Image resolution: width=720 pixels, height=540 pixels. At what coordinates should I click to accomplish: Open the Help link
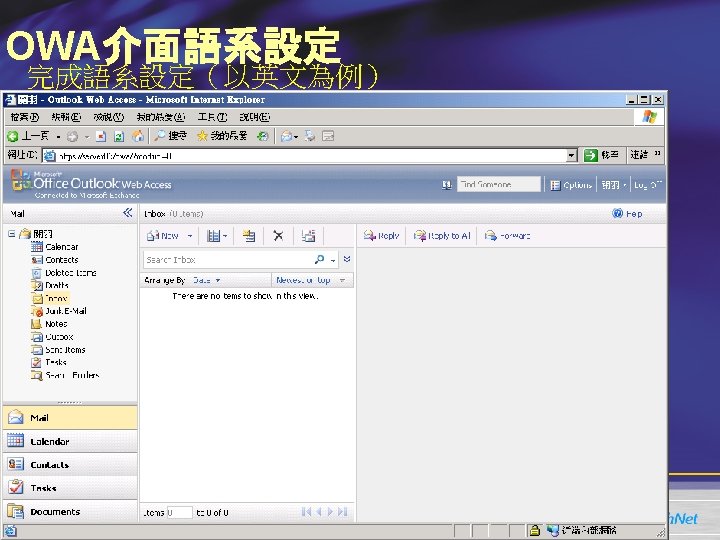(627, 214)
